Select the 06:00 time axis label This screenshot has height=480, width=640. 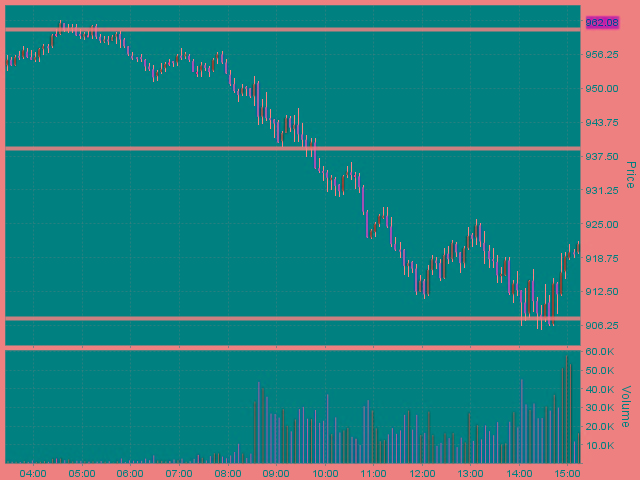[x=130, y=473]
